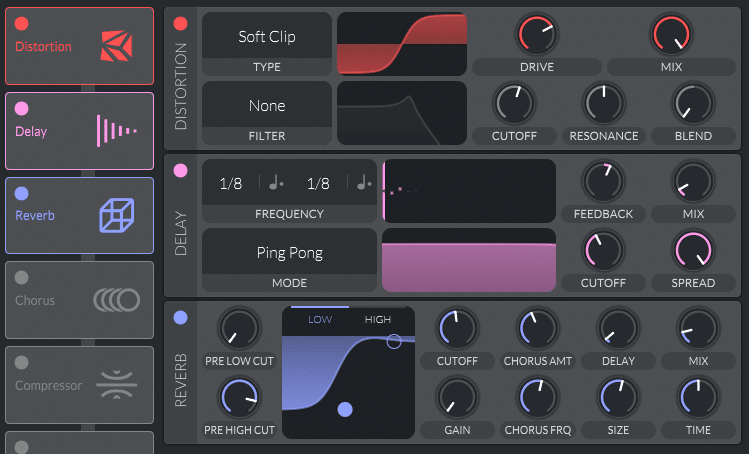
Task: Change the right 1/8 delay frequency value
Action: (318, 183)
